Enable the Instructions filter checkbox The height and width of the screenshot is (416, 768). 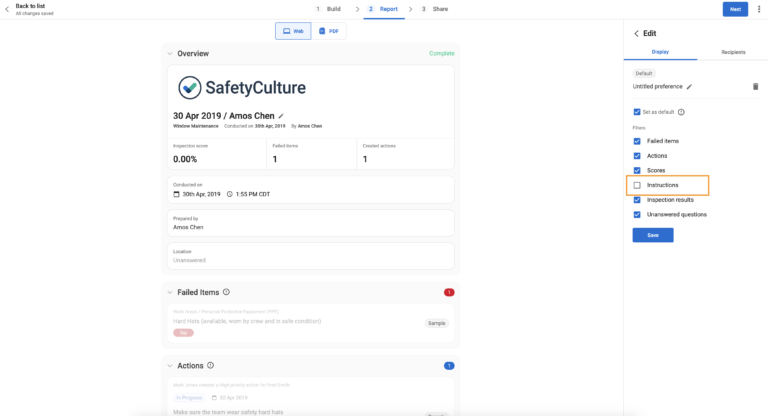[637, 185]
